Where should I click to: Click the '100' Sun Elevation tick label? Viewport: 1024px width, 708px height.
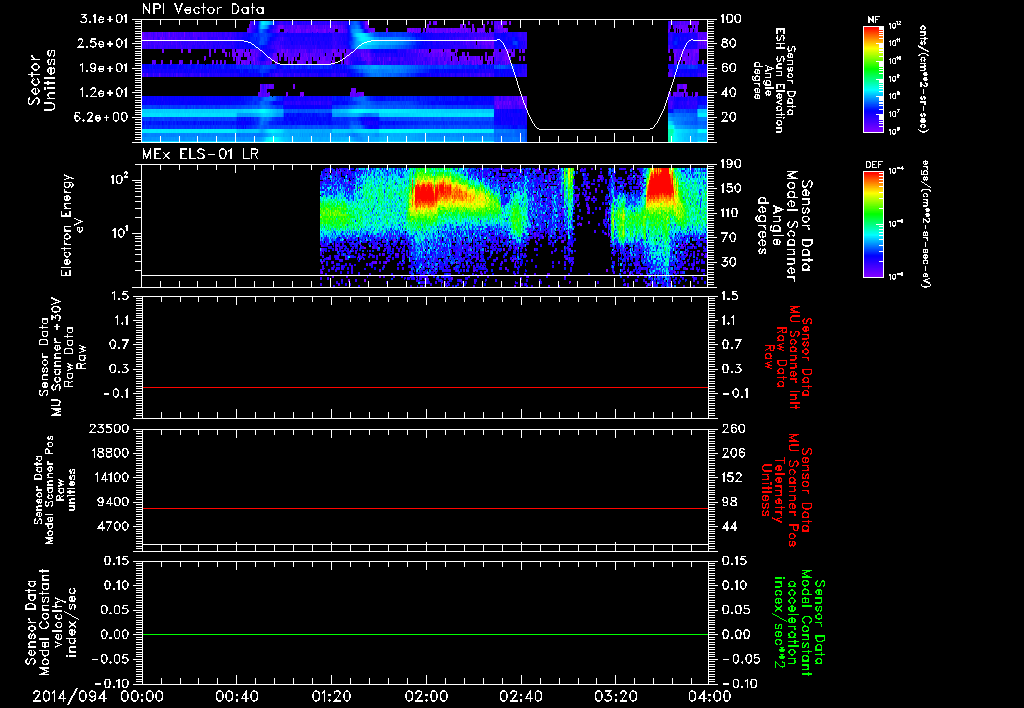[x=732, y=19]
